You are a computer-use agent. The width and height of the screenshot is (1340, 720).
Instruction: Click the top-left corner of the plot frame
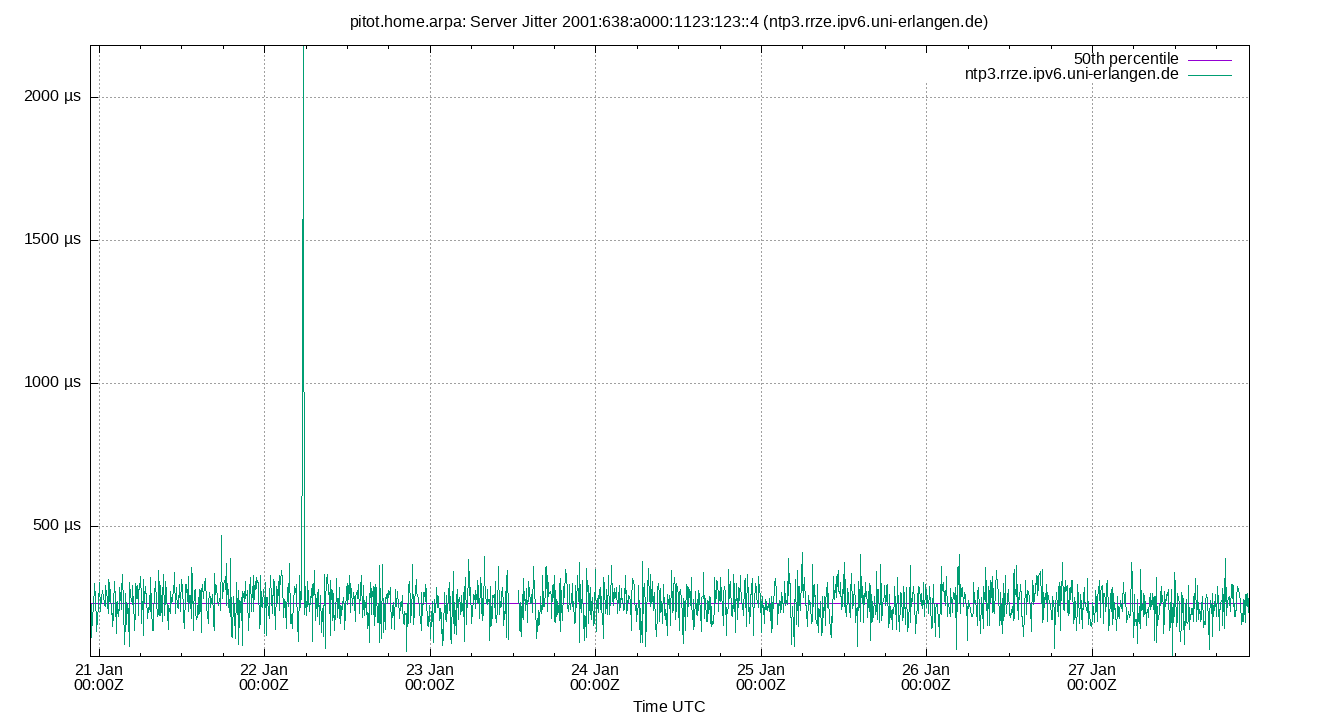tap(91, 43)
